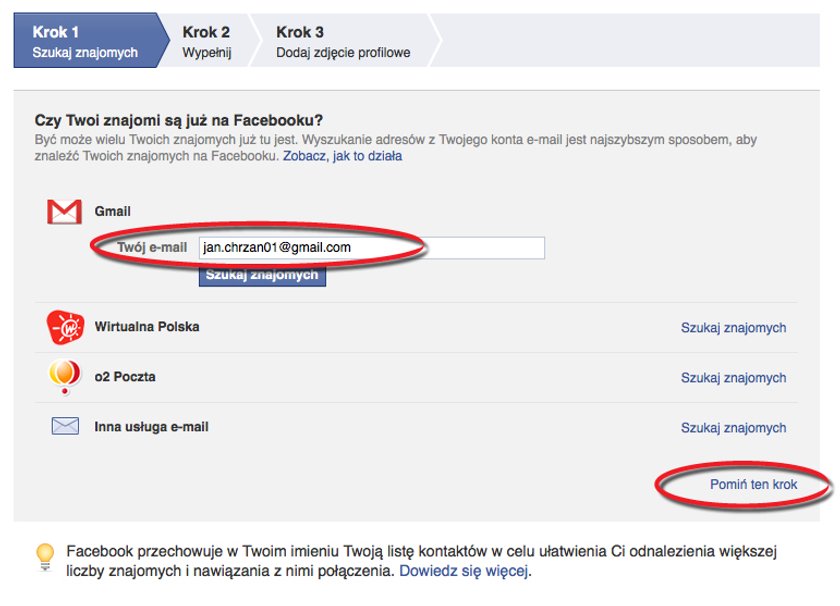The height and width of the screenshot is (606, 840).
Task: Click the blue Szukaj znajomych button under Gmail
Action: 262,275
